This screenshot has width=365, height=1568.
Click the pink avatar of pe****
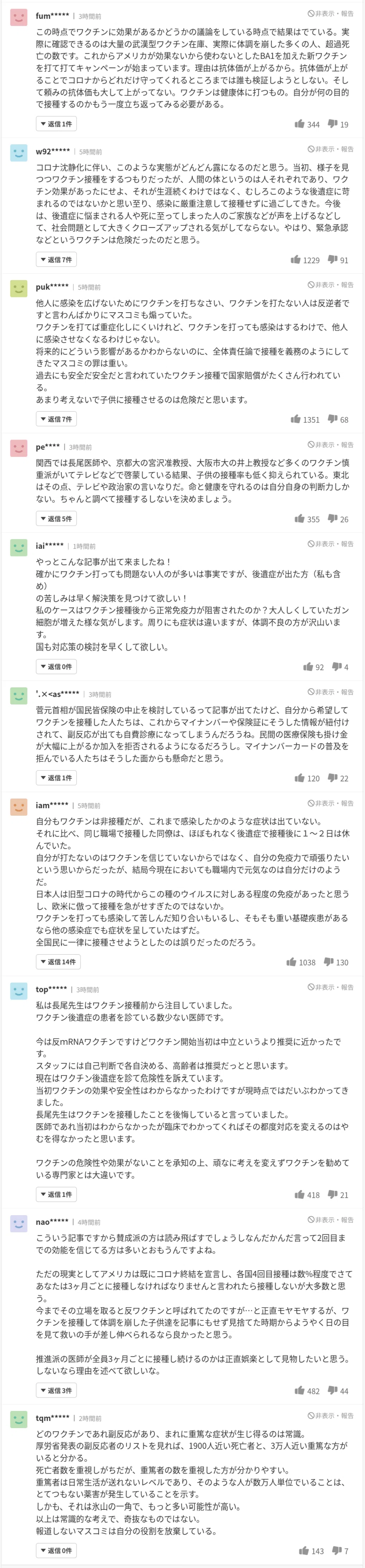click(19, 449)
